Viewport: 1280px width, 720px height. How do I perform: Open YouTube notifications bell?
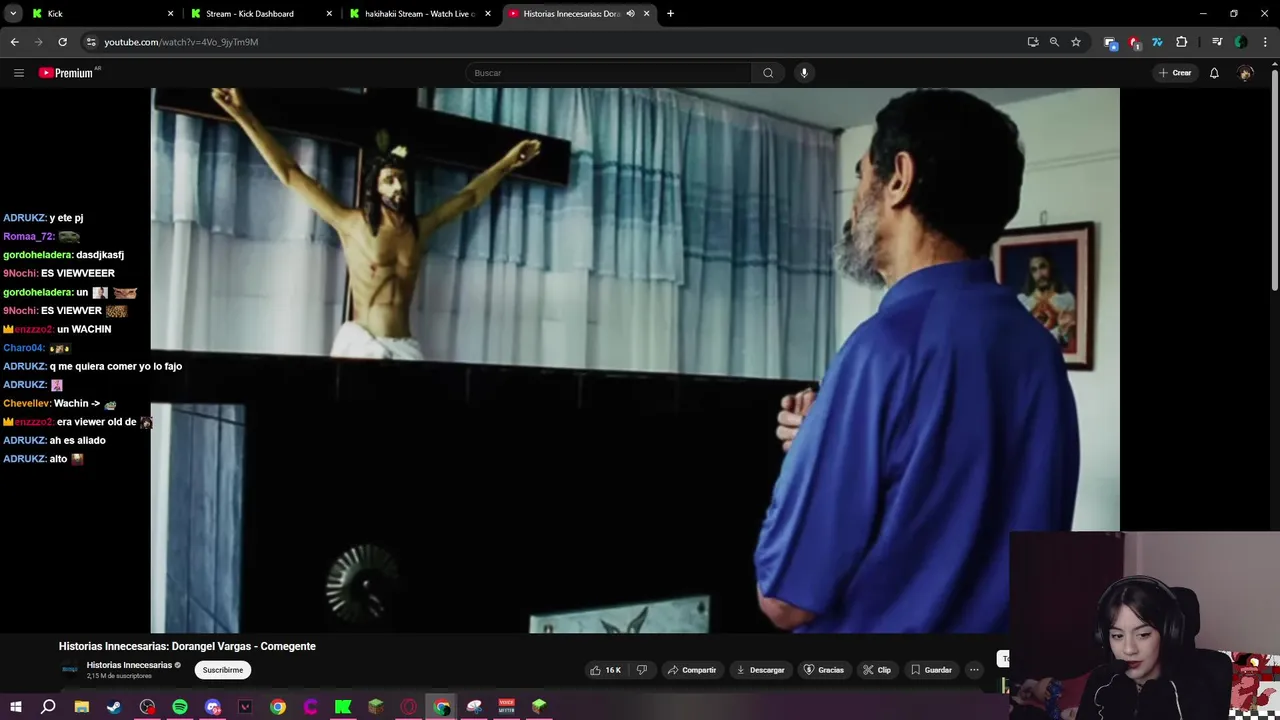coord(1214,73)
